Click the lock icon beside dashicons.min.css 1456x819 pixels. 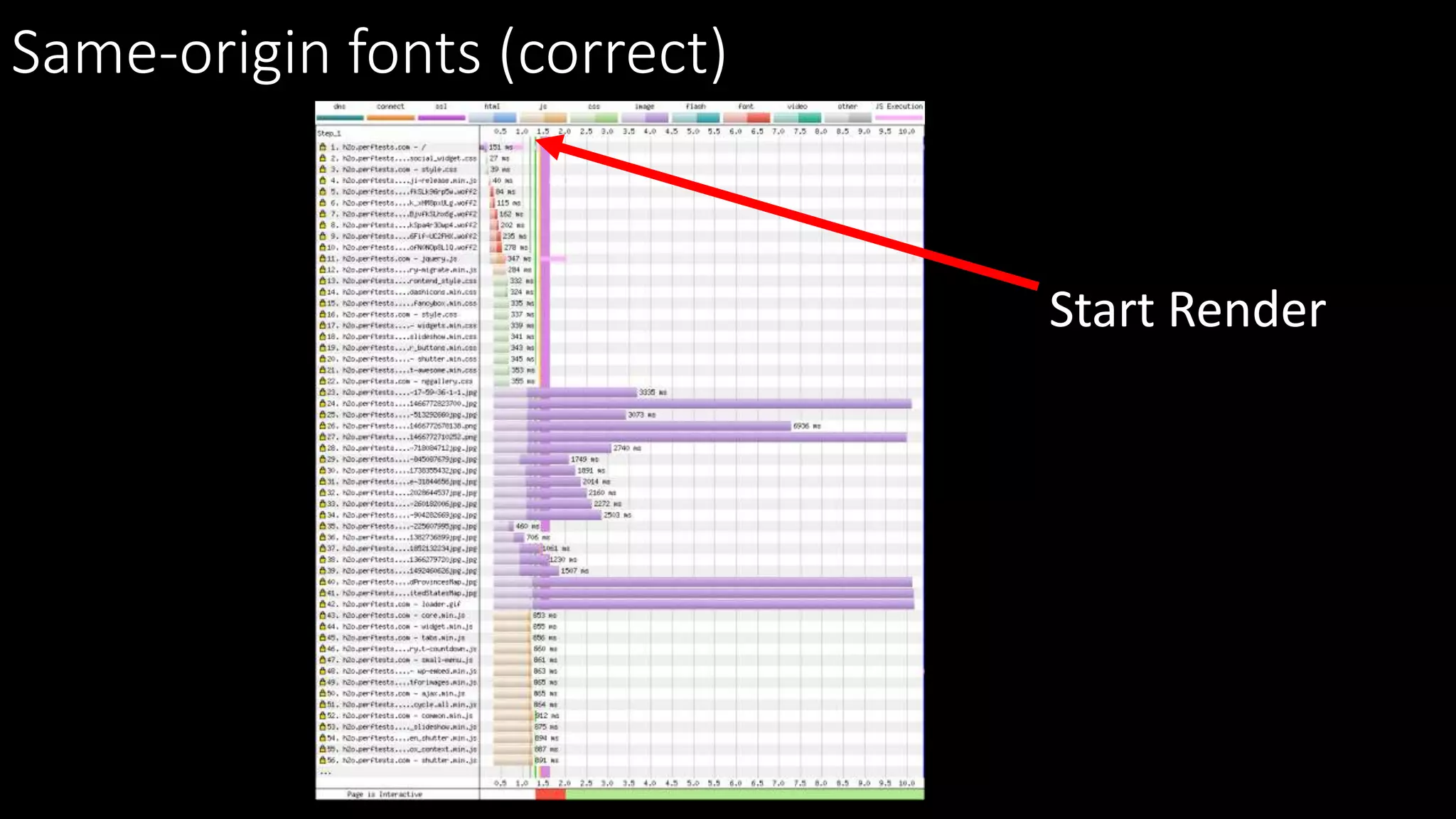pyautogui.click(x=323, y=292)
